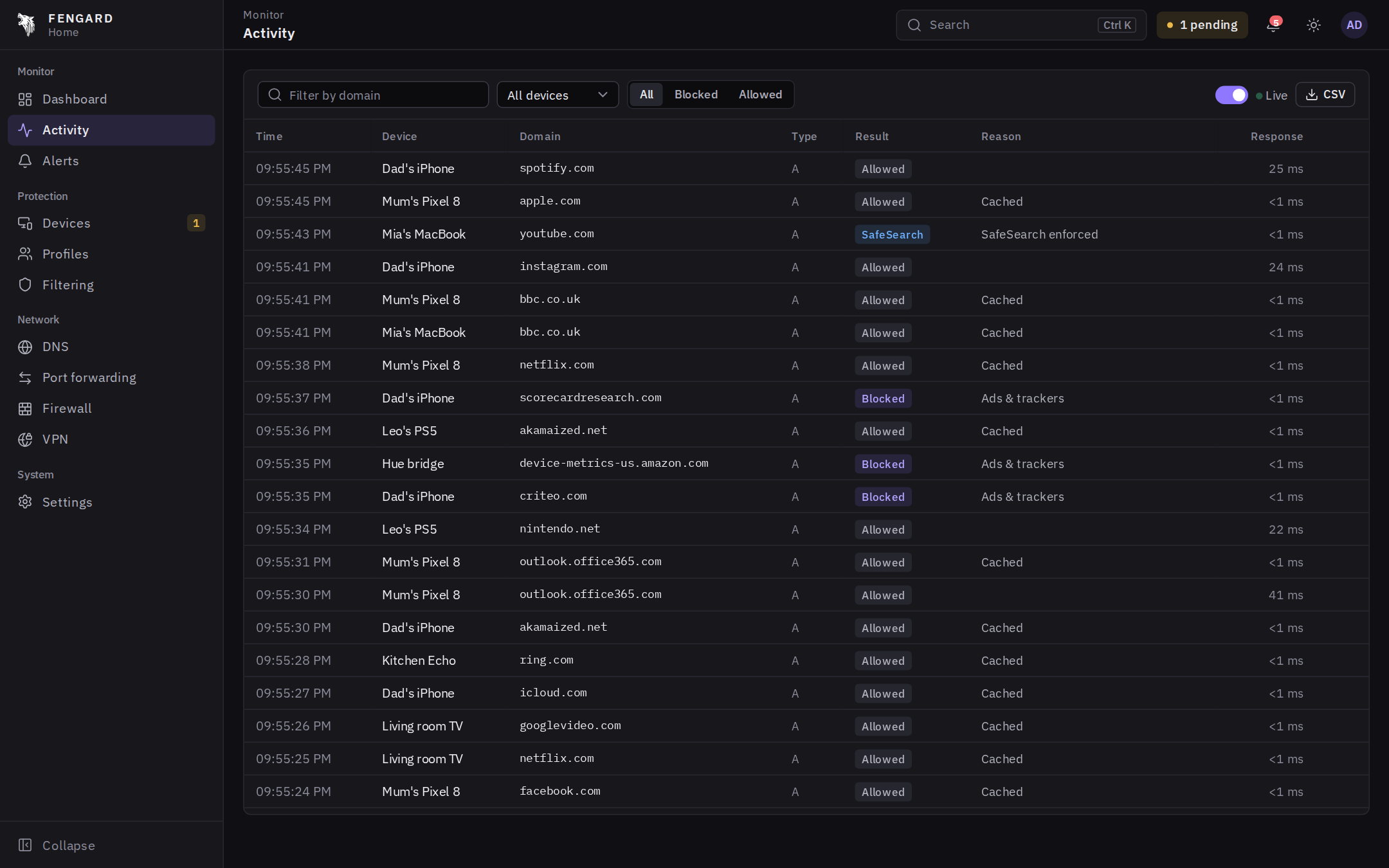Open Port forwarding arrows icon
Viewport: 1389px width, 868px height.
[x=25, y=378]
